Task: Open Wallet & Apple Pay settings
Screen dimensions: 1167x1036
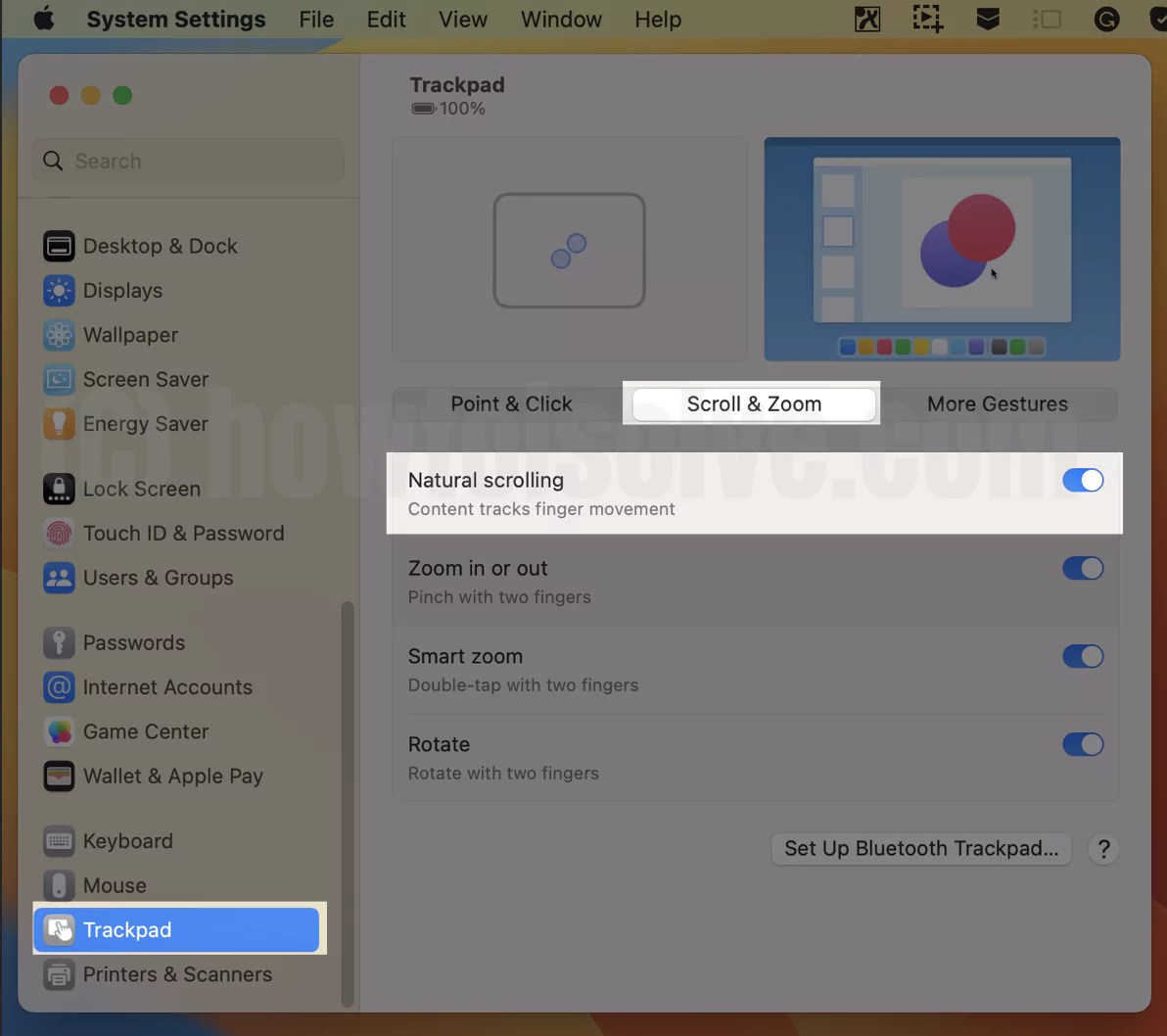Action: [x=173, y=776]
